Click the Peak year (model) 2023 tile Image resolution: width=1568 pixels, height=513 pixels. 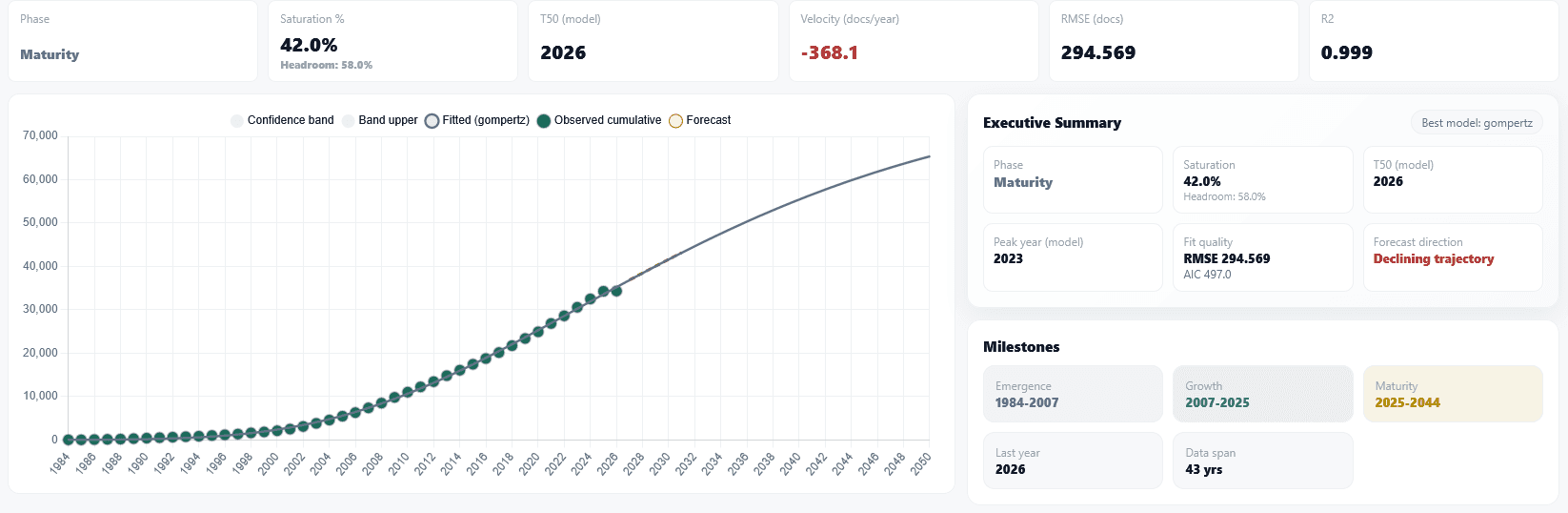(x=1073, y=257)
